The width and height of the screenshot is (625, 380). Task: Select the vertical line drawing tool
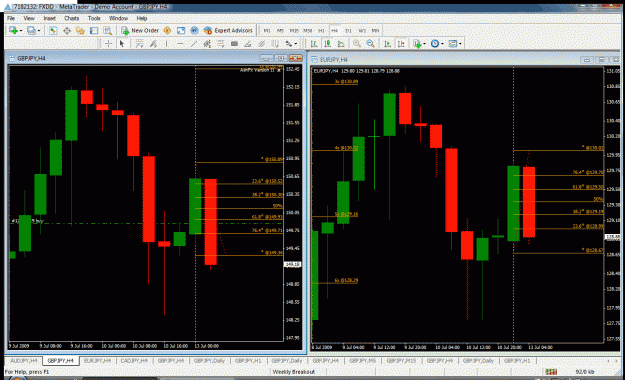[x=167, y=43]
